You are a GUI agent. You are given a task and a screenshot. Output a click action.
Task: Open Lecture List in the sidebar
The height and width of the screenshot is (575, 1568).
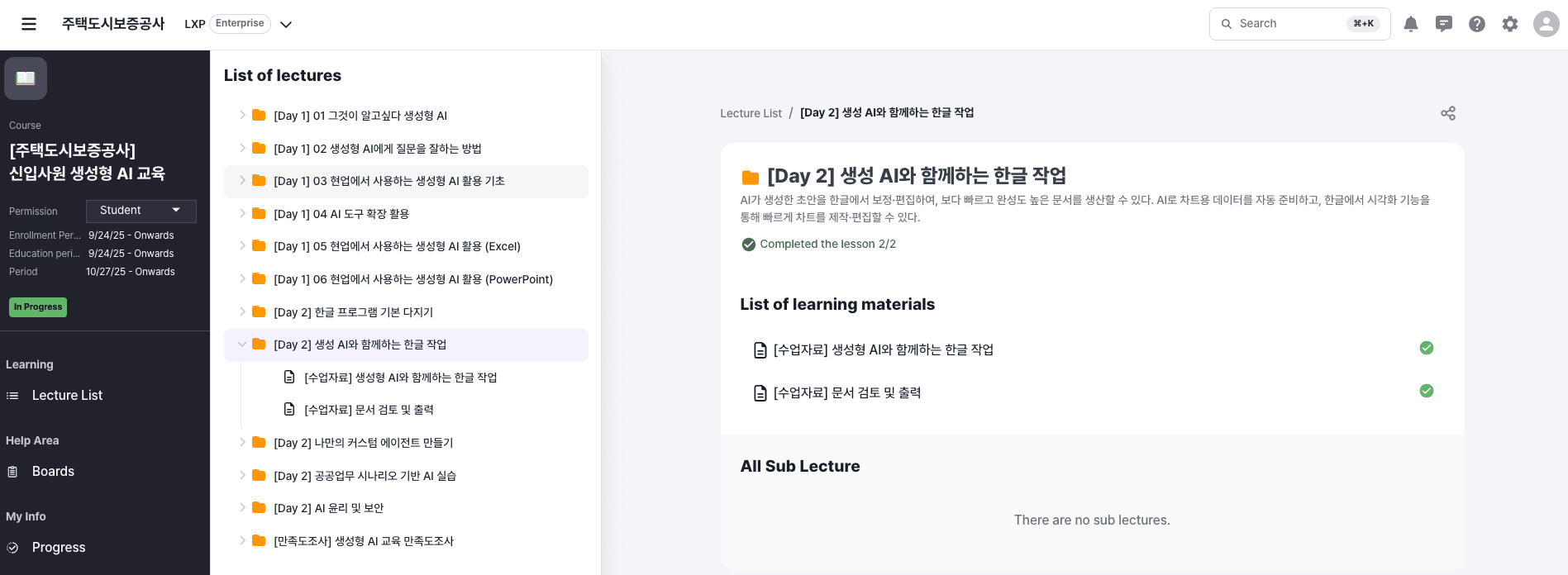coord(67,396)
